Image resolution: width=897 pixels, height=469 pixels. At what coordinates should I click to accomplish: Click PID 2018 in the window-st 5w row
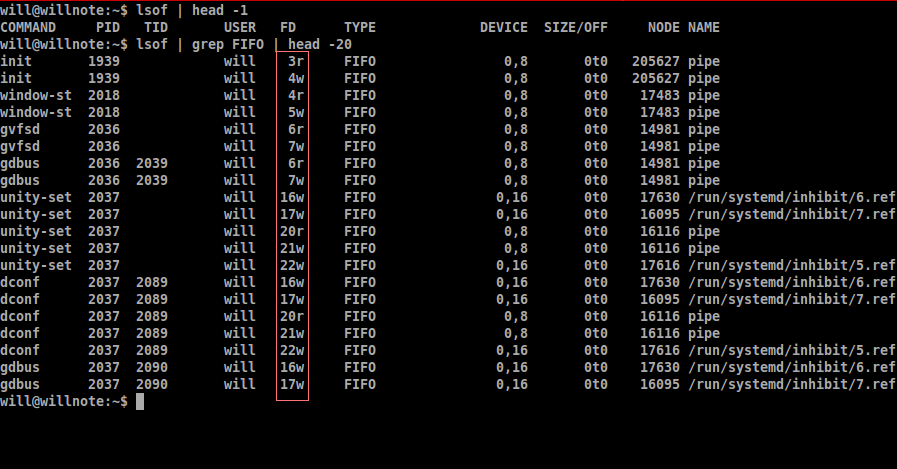click(104, 112)
